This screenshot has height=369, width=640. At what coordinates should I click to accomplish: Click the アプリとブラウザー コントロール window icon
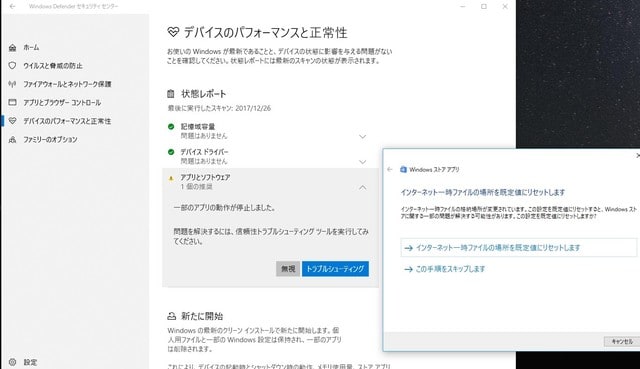pyautogui.click(x=13, y=102)
